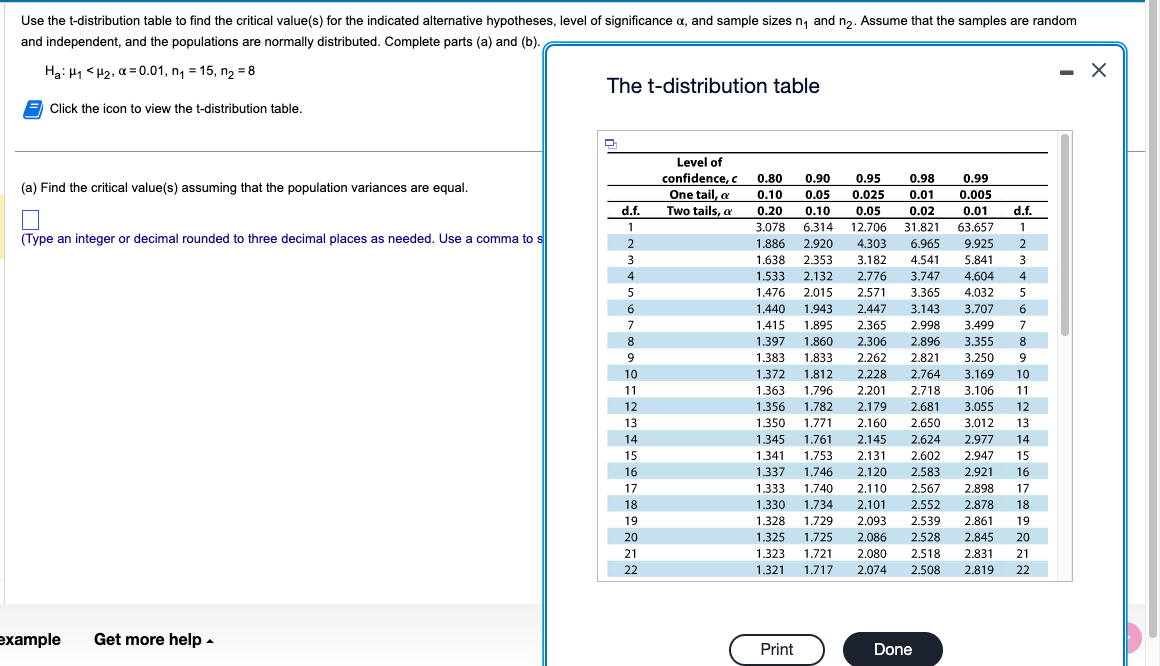This screenshot has height=666, width=1160.
Task: Select table value 3.078 in row 1
Action: pyautogui.click(x=770, y=227)
